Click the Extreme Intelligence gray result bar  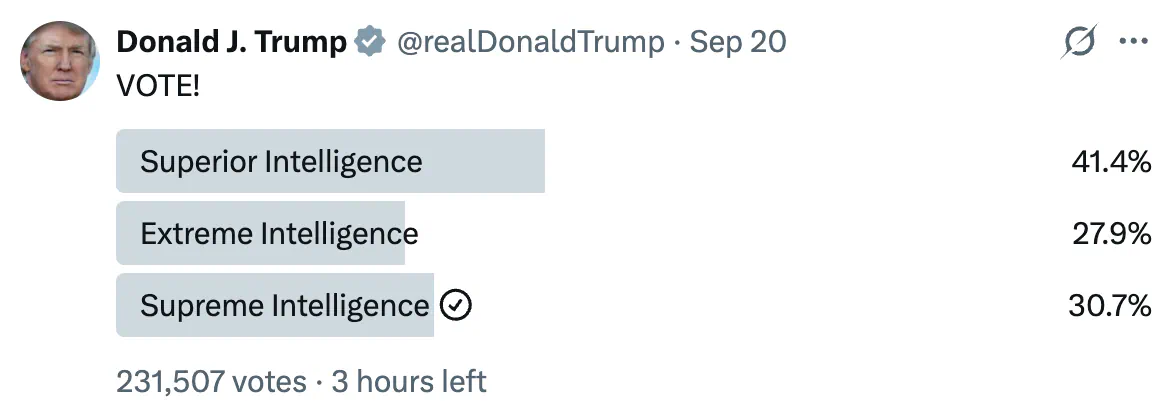coord(260,233)
